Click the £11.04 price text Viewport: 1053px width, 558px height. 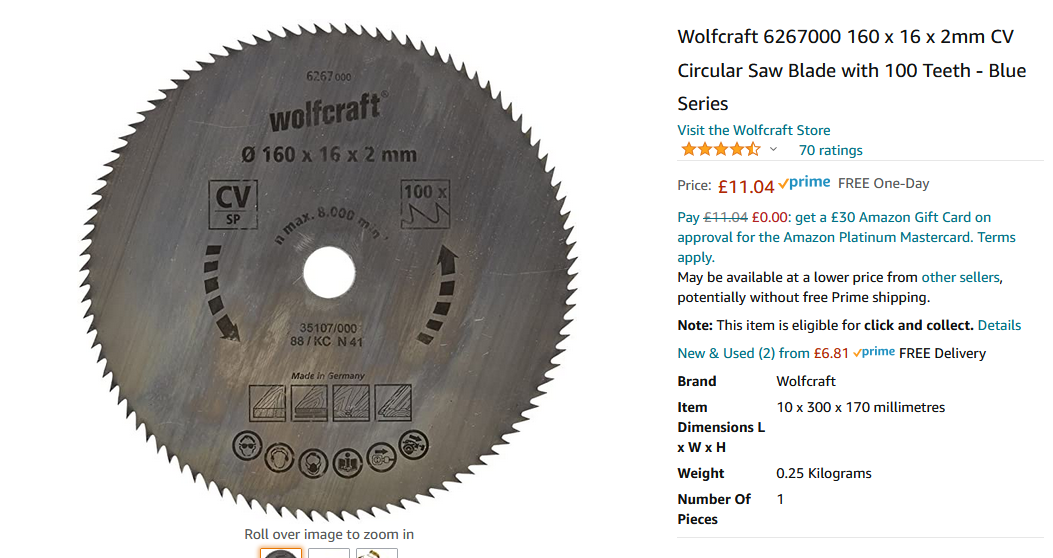pos(745,186)
